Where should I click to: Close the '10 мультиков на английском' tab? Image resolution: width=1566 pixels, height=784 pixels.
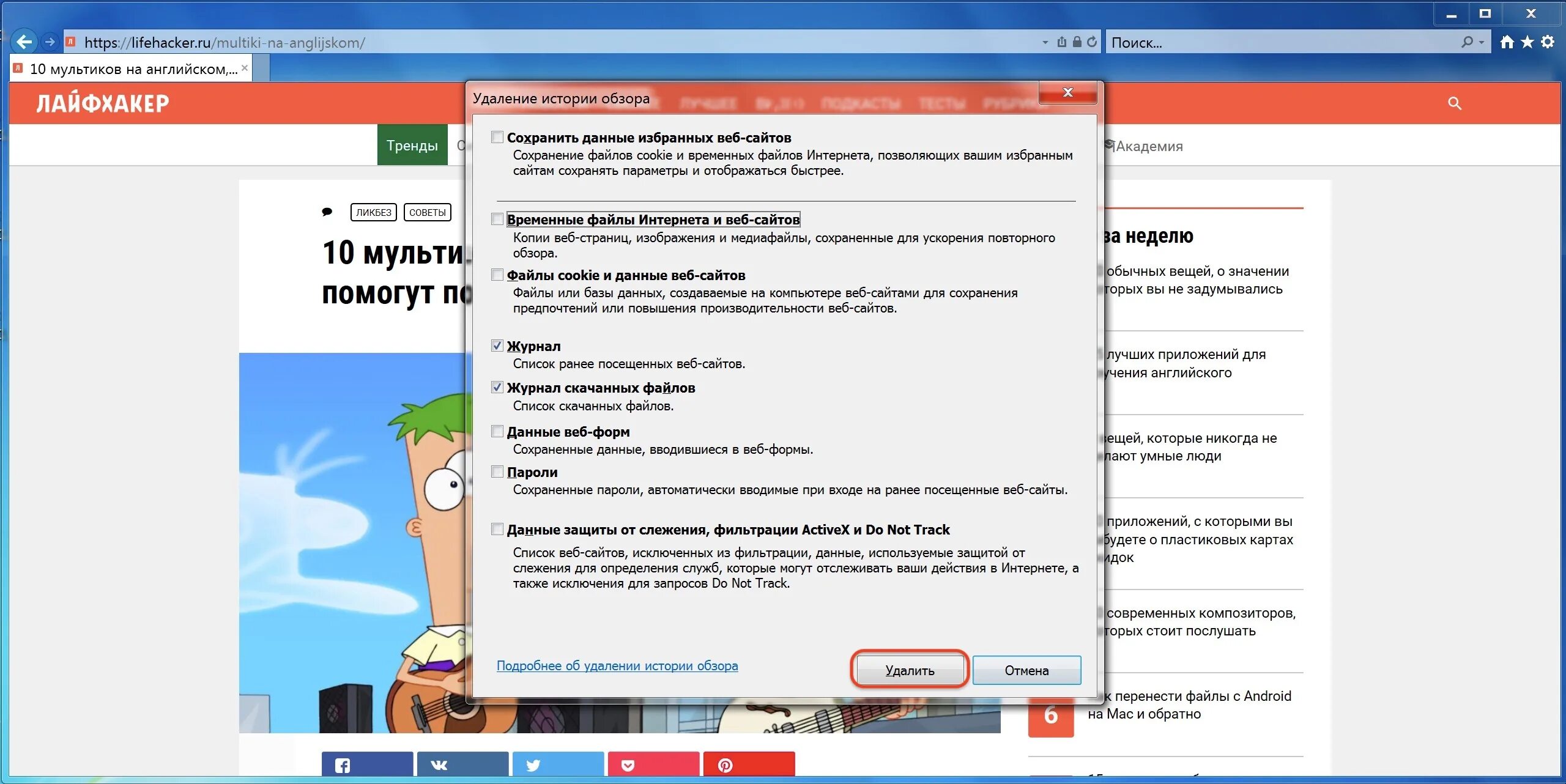245,68
